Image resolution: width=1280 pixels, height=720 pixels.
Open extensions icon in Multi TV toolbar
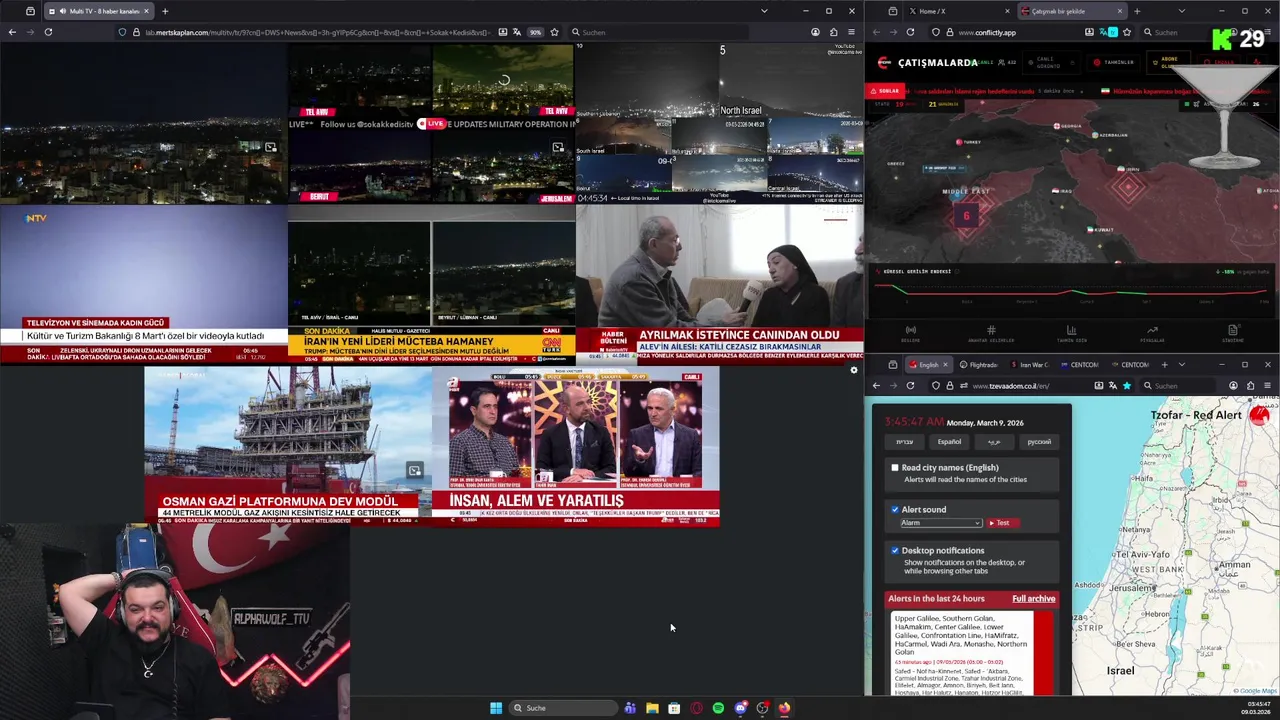[x=833, y=32]
